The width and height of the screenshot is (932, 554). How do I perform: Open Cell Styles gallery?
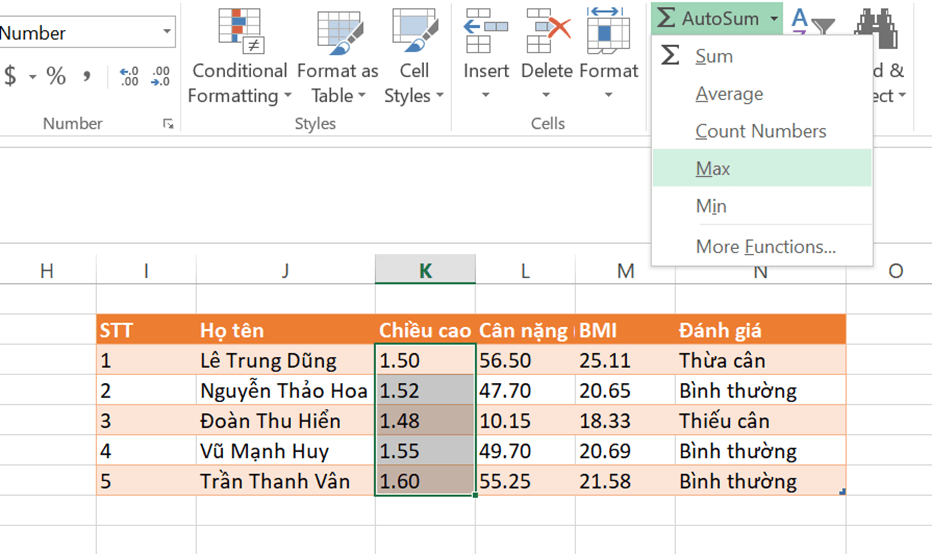coord(414,56)
